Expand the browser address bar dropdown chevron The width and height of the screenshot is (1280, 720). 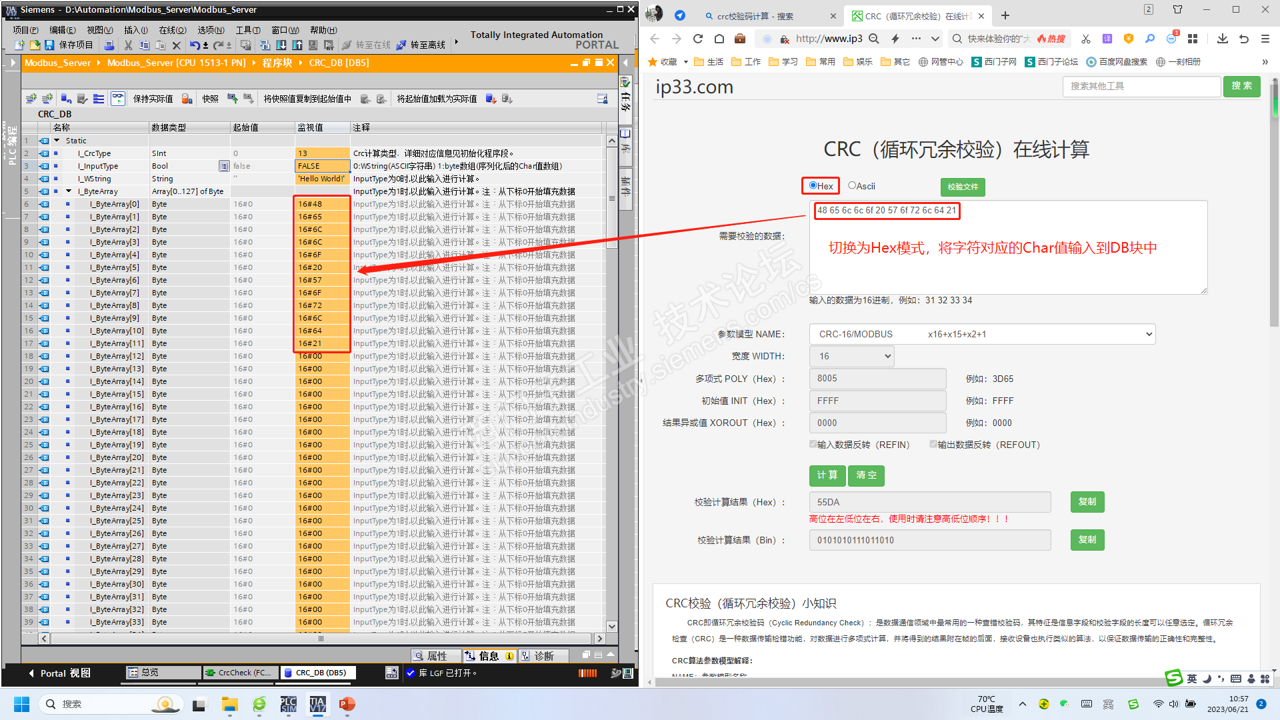(935, 39)
